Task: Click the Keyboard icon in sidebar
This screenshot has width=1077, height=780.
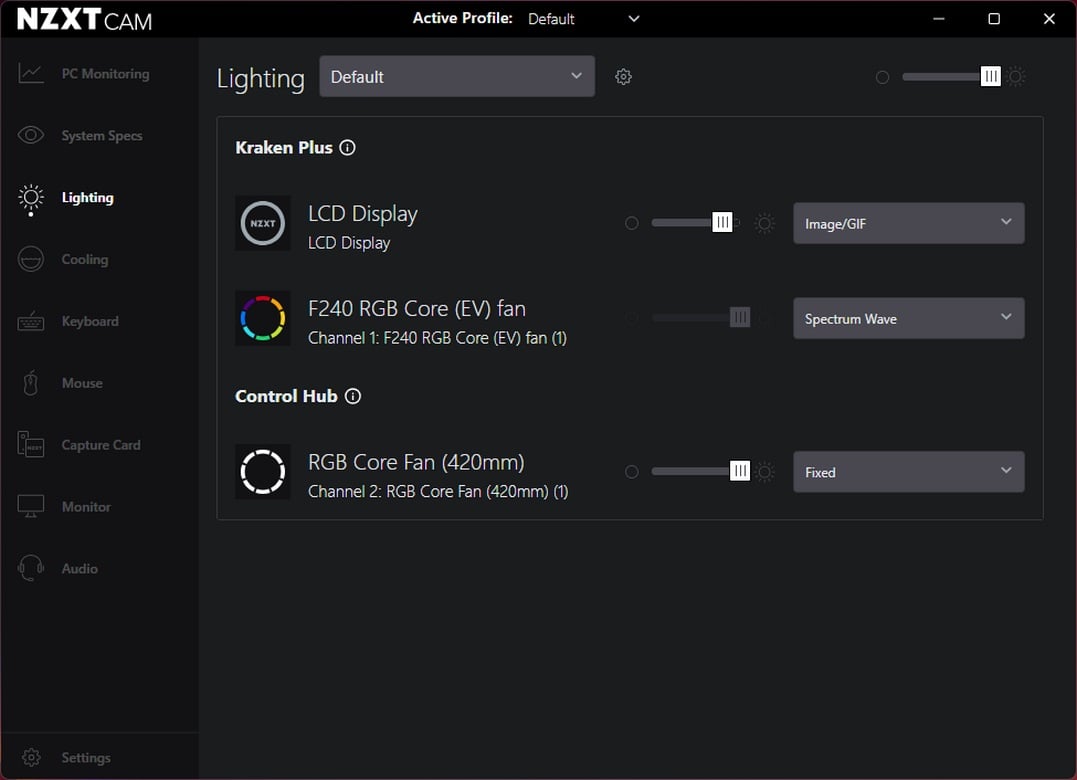Action: pyautogui.click(x=31, y=321)
